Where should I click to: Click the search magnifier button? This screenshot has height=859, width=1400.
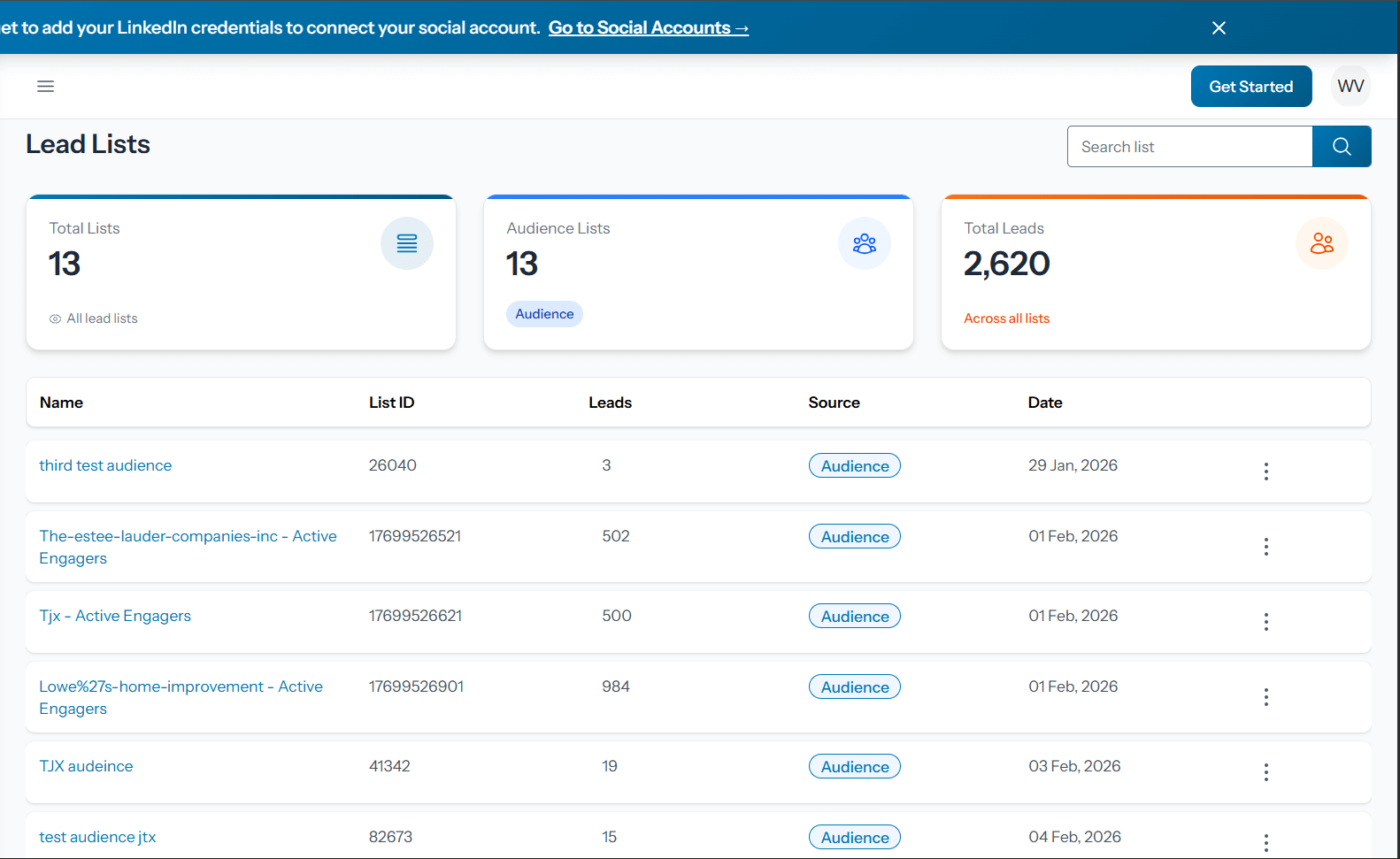(1341, 147)
